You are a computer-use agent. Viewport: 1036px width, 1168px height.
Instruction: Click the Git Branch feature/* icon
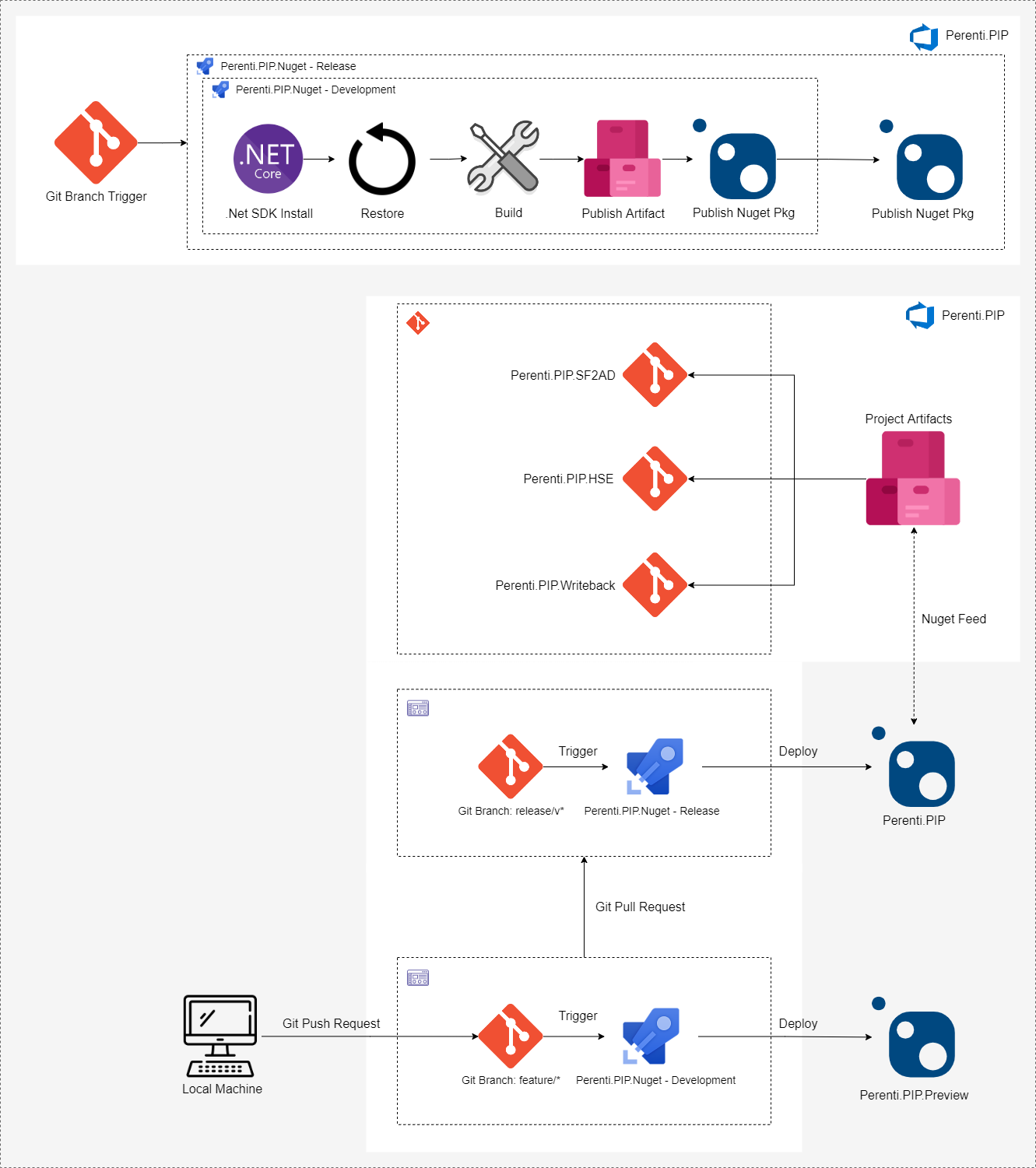(x=510, y=1036)
